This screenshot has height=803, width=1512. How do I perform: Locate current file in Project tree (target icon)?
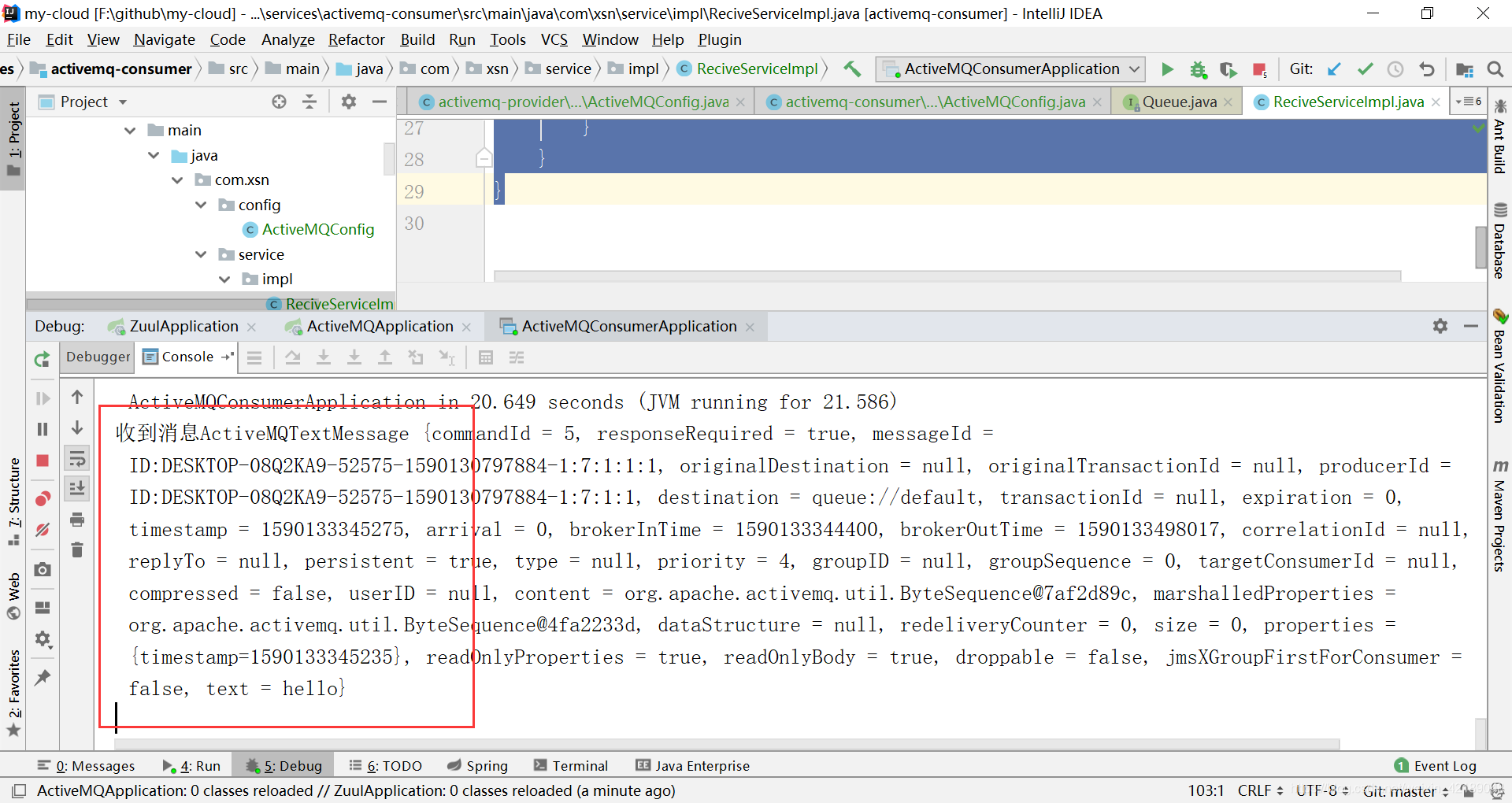coord(279,102)
